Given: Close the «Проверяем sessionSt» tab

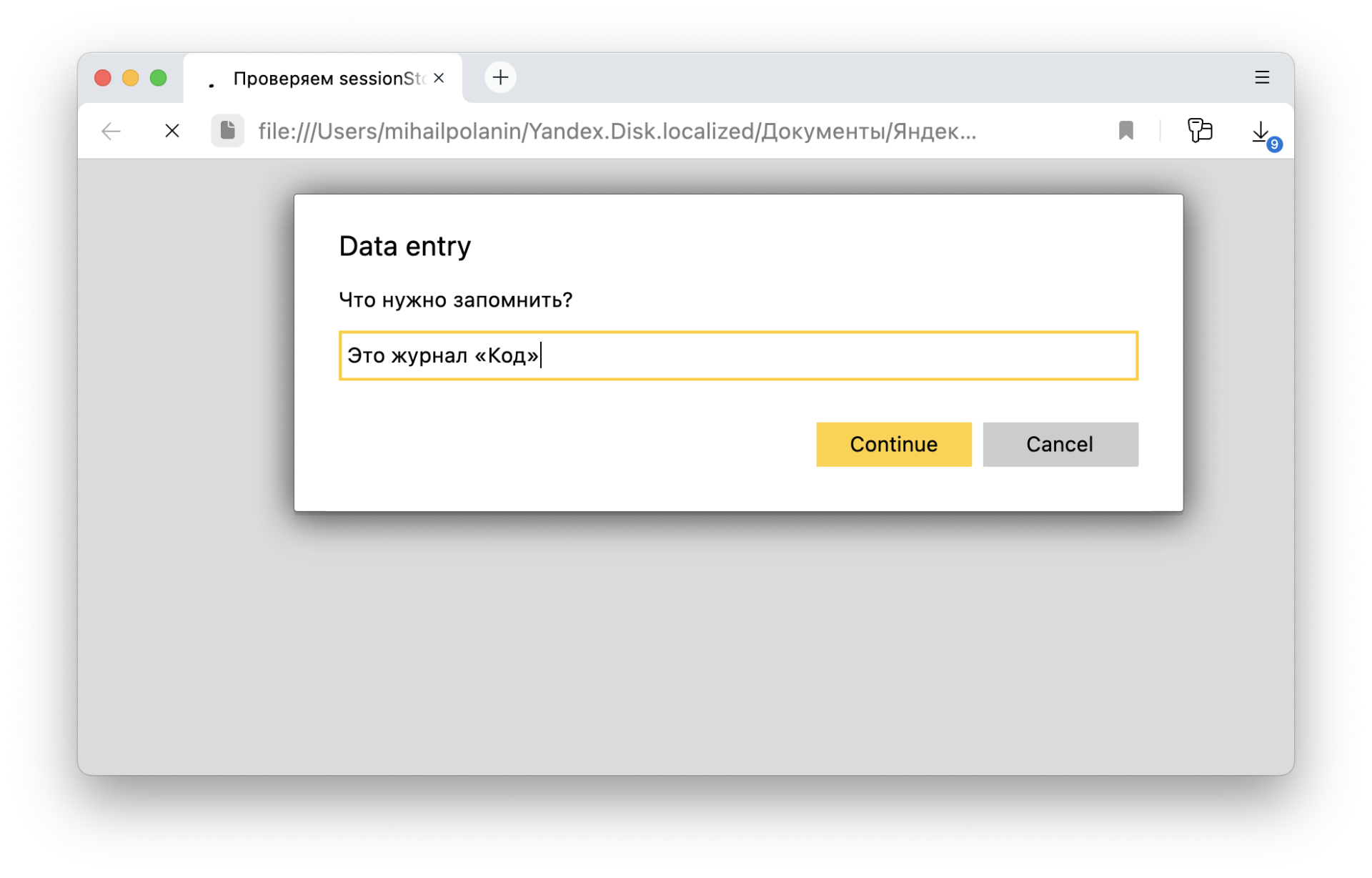Looking at the screenshot, I should coord(439,78).
